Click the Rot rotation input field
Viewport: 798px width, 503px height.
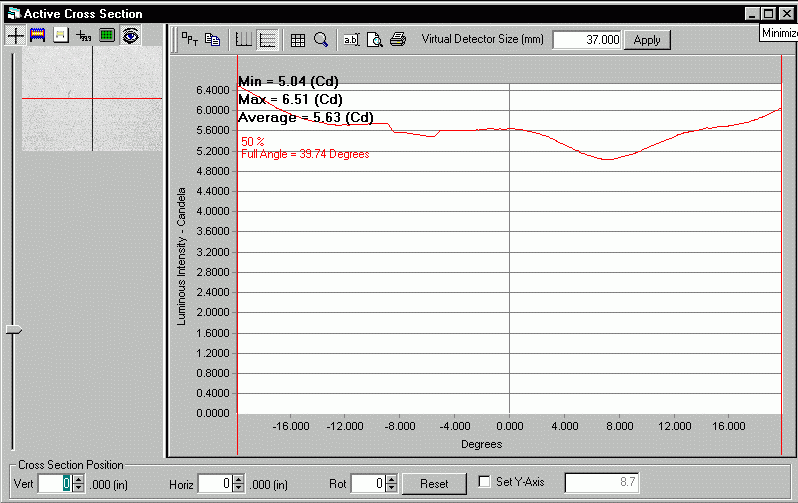coord(368,484)
